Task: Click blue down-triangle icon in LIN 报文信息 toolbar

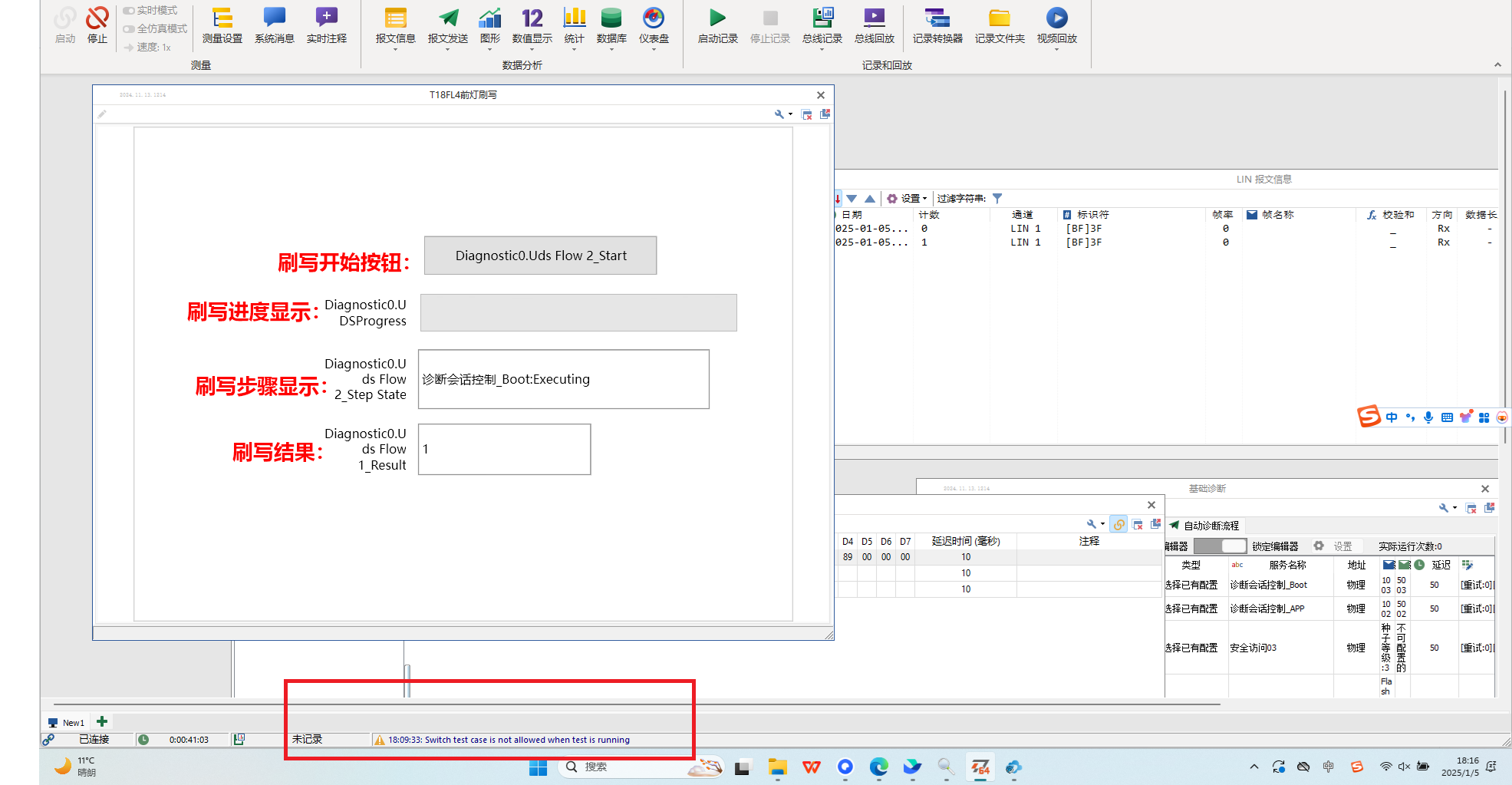Action: point(852,198)
